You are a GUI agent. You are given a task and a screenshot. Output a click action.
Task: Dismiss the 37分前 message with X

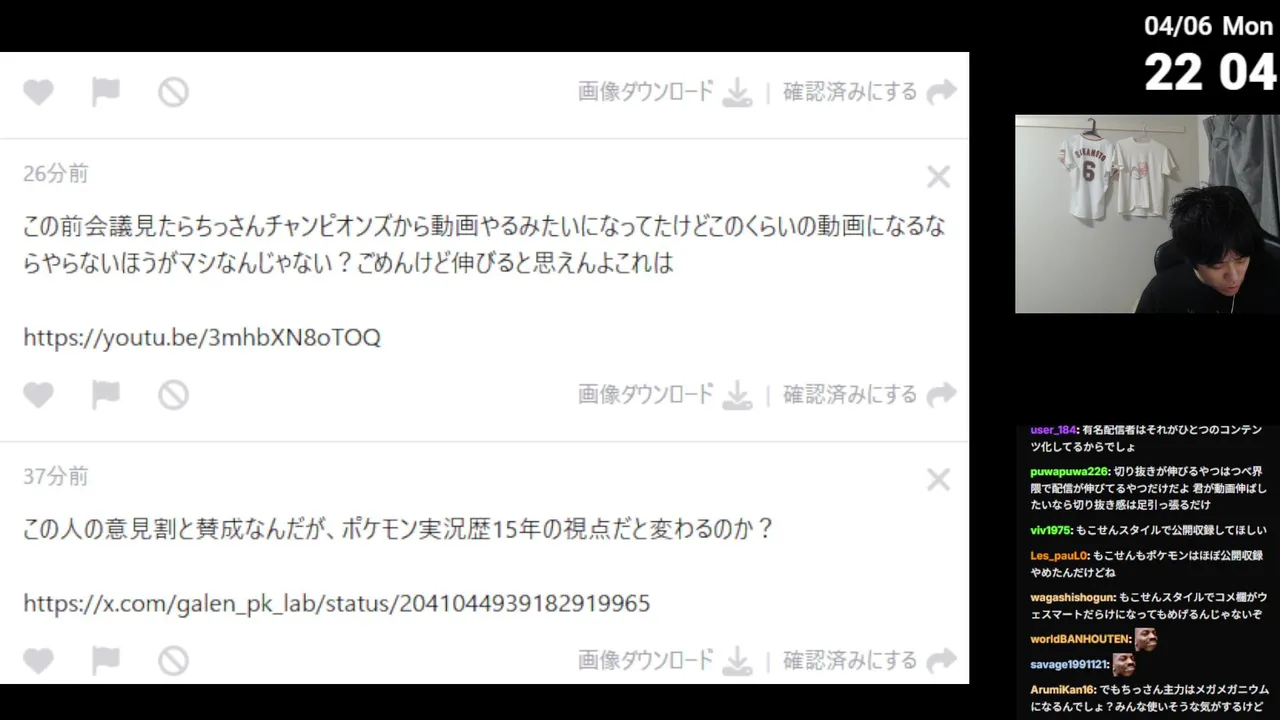938,480
